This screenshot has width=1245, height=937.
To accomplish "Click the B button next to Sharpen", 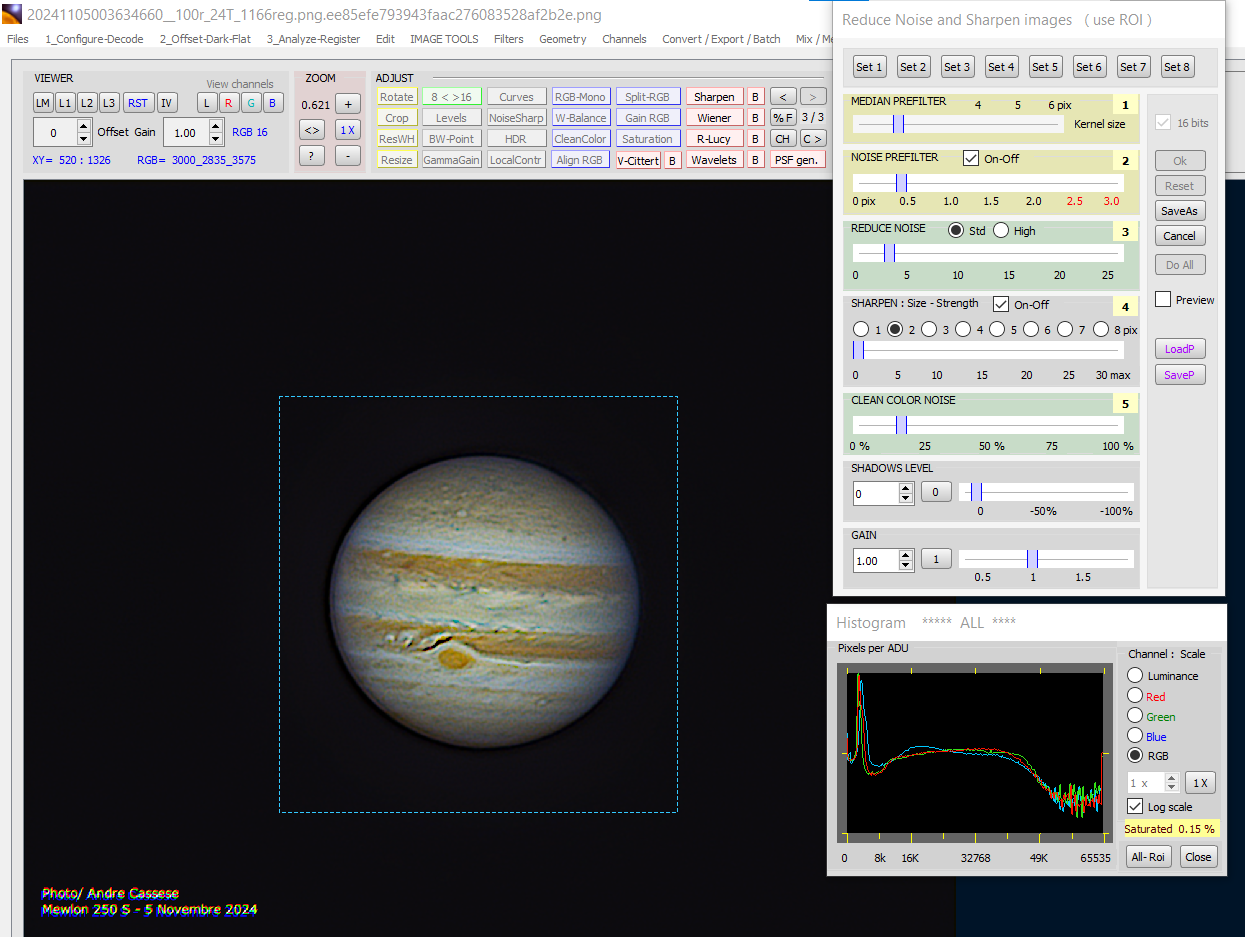I will (x=755, y=97).
